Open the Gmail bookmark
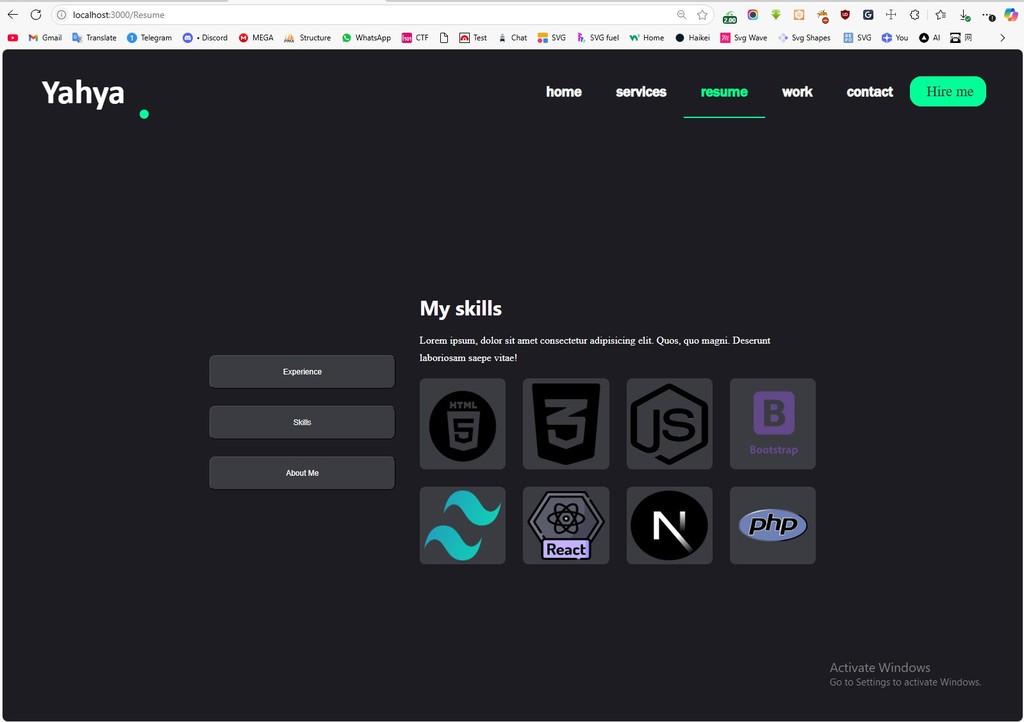1024x722 pixels. [45, 38]
